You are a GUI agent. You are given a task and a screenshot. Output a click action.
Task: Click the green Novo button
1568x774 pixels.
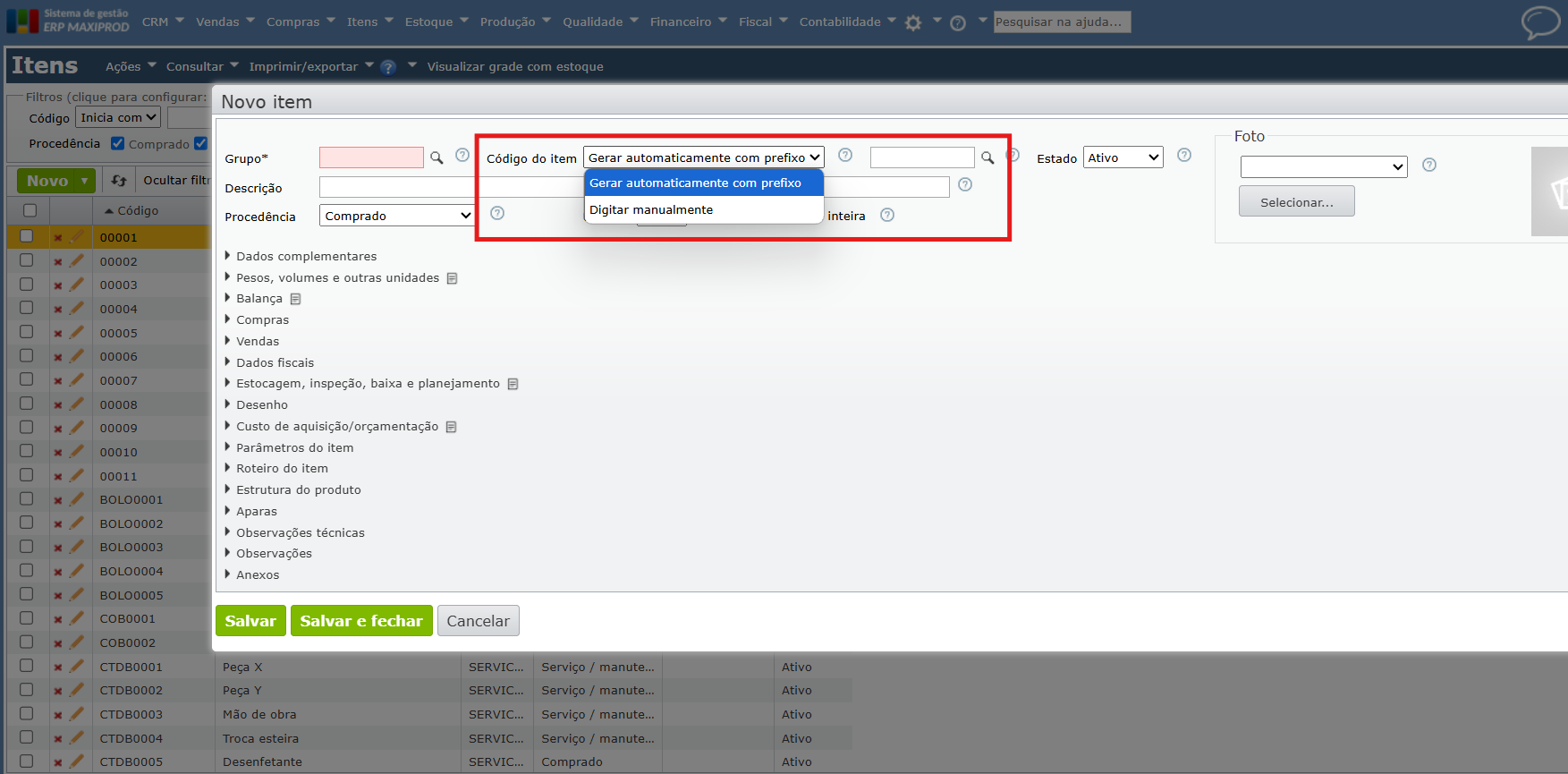[55, 181]
